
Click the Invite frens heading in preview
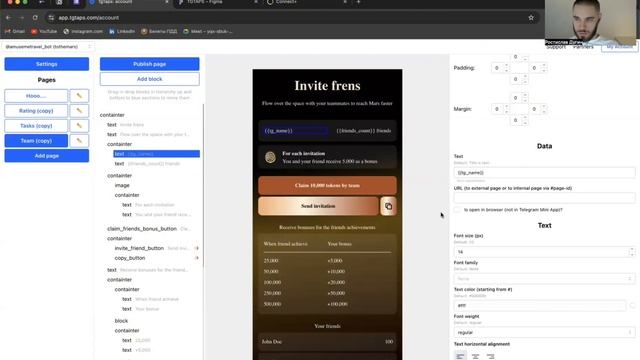327,86
